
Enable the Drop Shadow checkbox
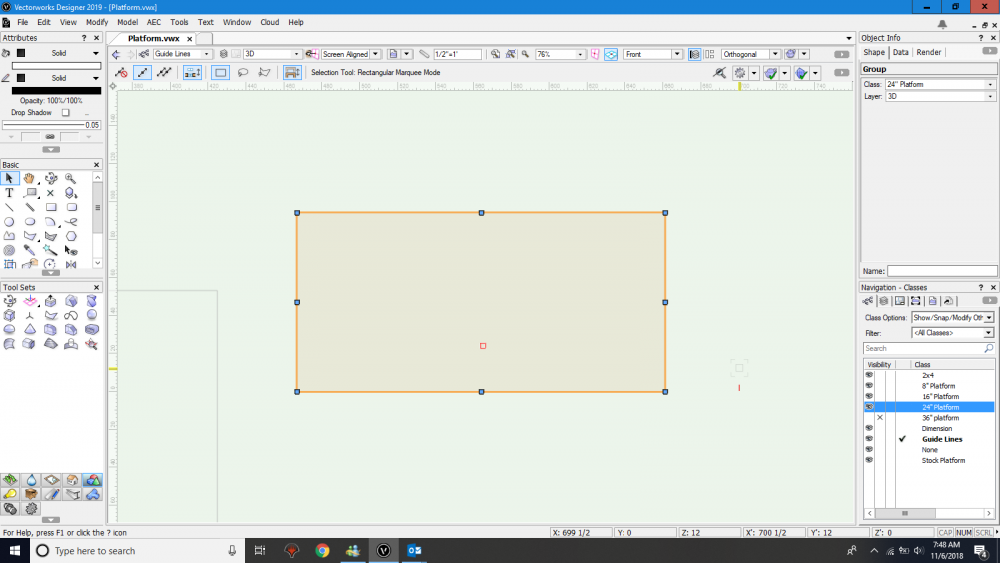point(66,113)
